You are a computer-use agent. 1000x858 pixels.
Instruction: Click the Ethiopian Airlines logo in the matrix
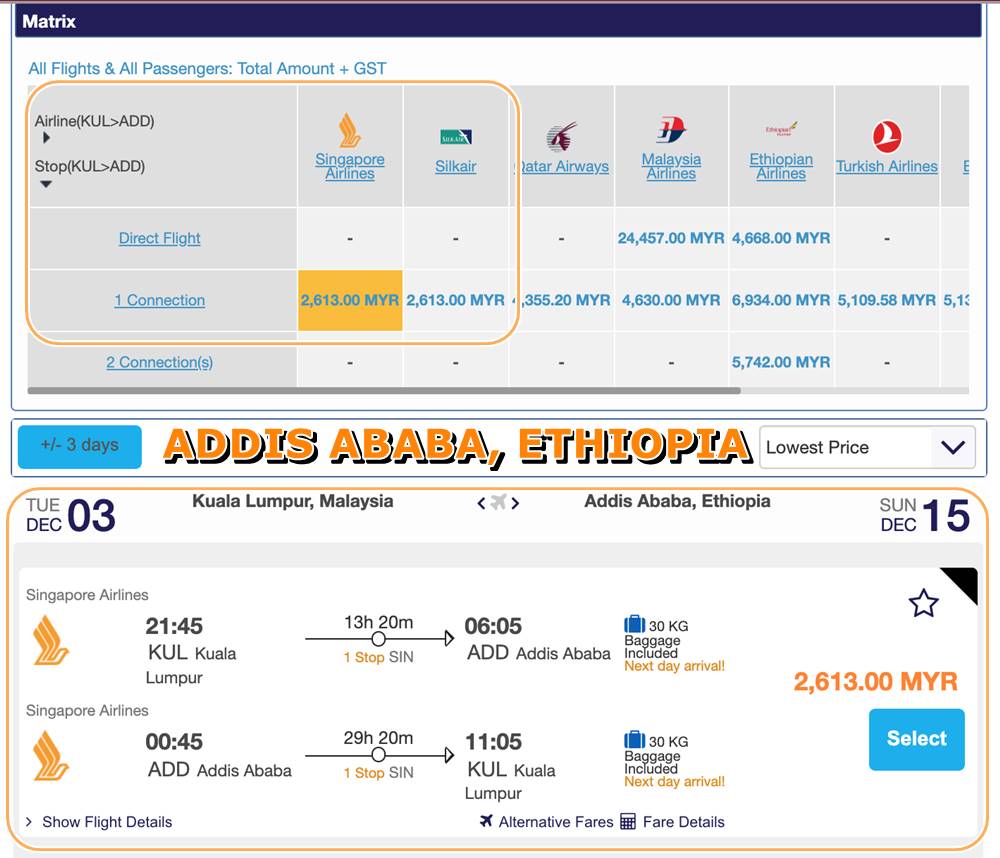click(781, 129)
